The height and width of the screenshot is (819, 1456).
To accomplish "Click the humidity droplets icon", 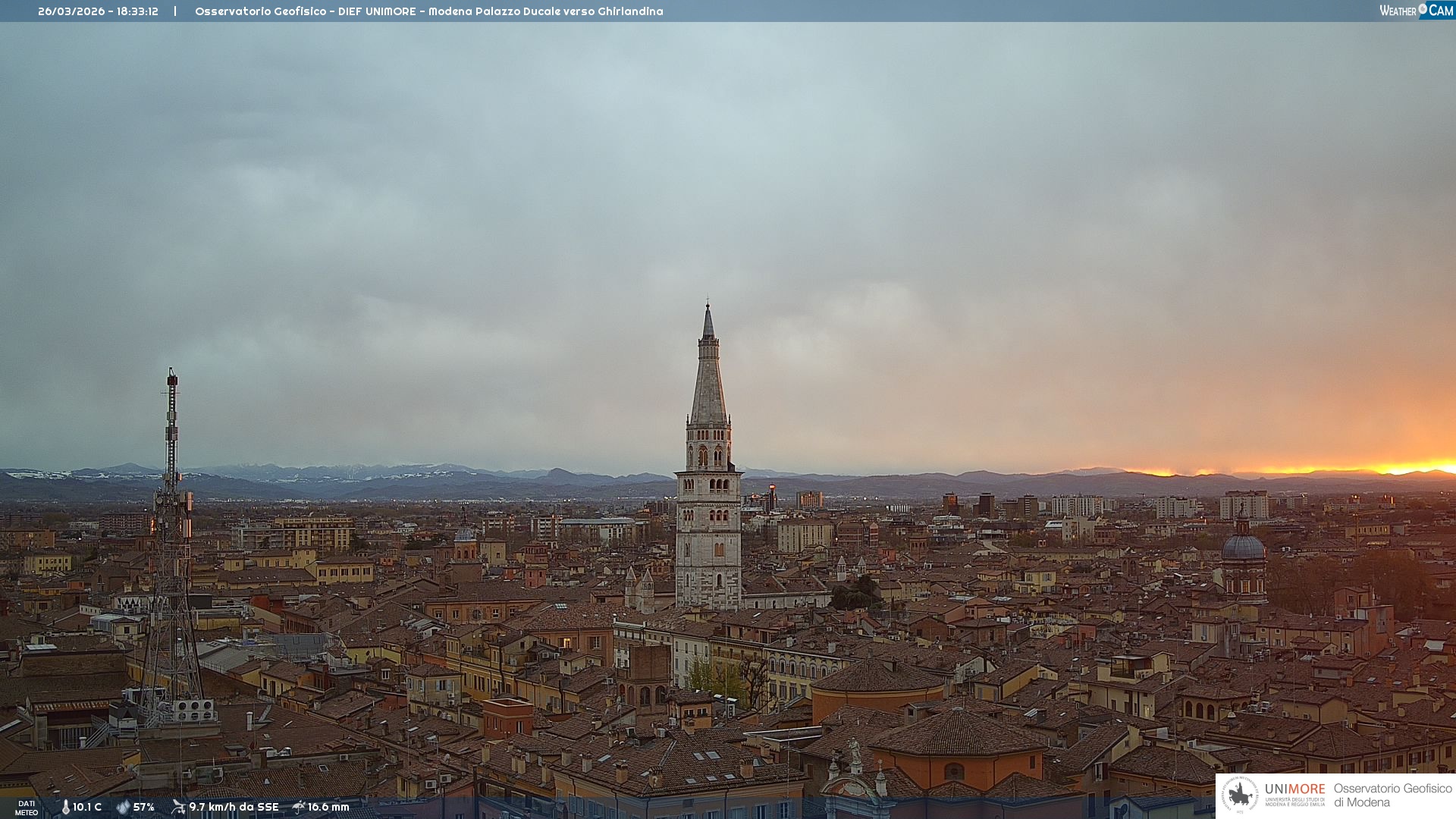I will (123, 807).
